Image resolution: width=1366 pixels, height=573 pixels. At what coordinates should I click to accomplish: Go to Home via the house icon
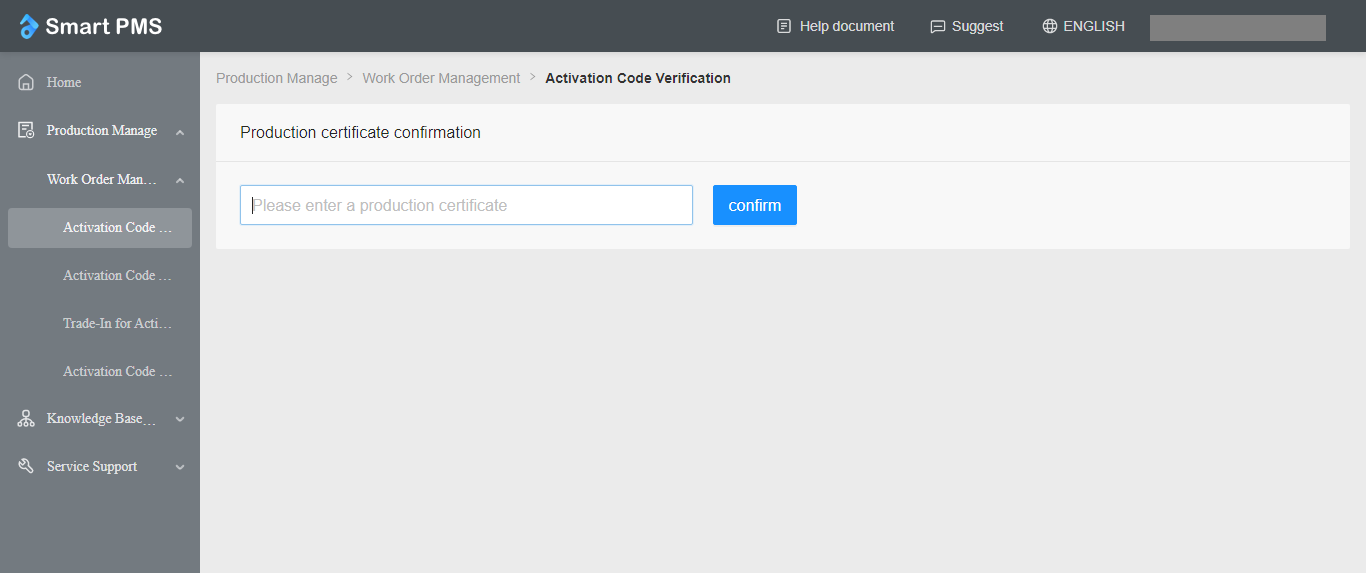click(26, 82)
